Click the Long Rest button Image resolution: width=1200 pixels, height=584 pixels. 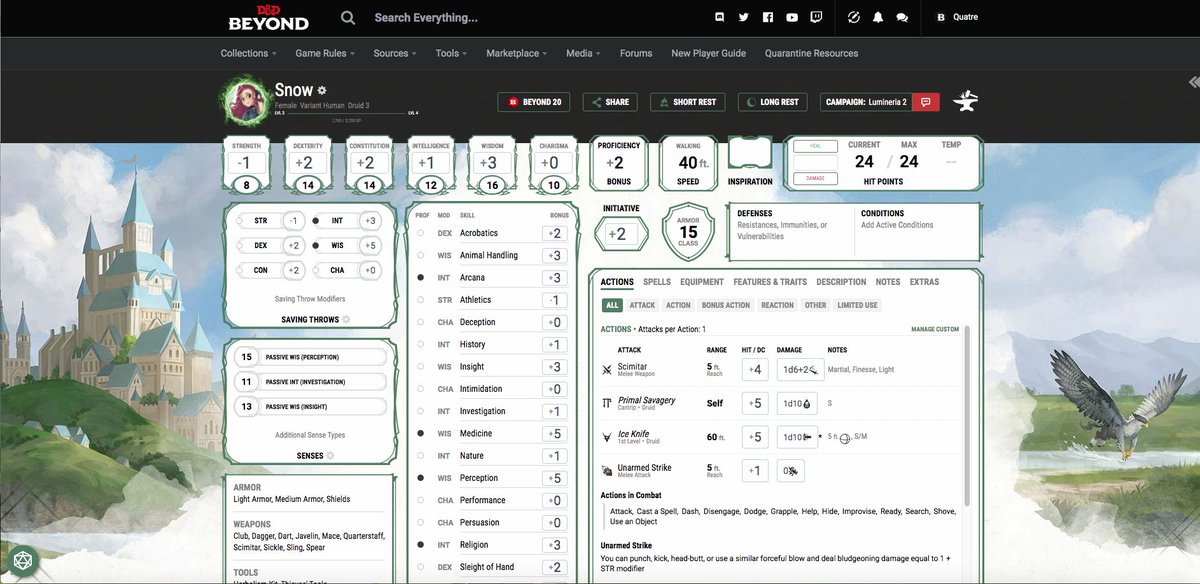(x=773, y=102)
